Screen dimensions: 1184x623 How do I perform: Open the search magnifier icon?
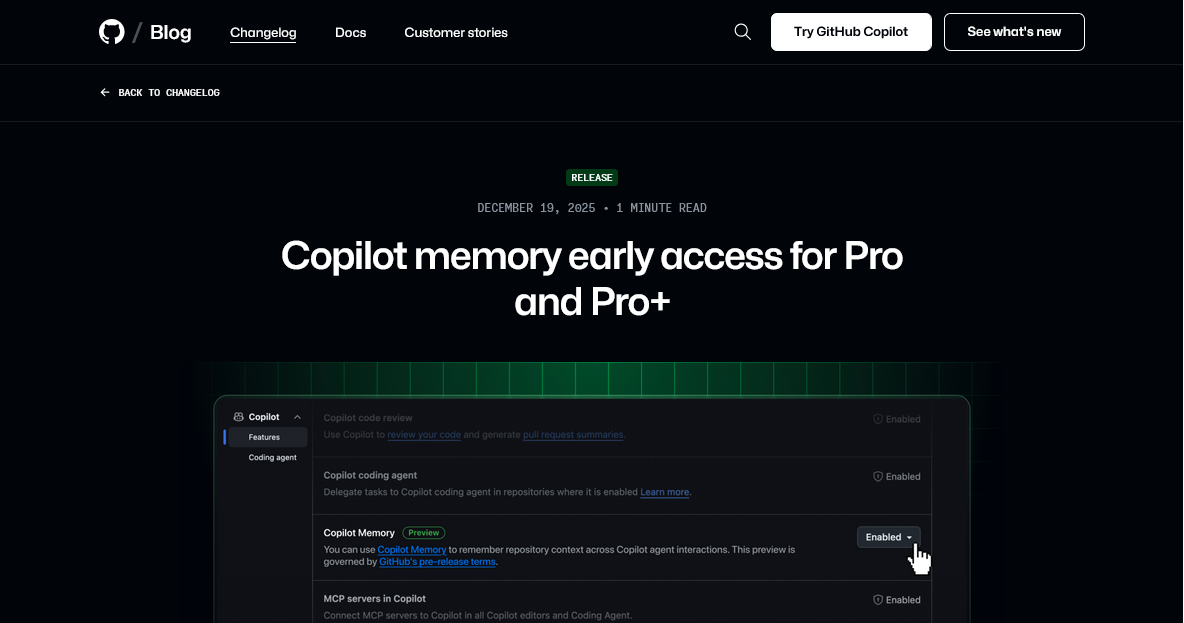[742, 32]
